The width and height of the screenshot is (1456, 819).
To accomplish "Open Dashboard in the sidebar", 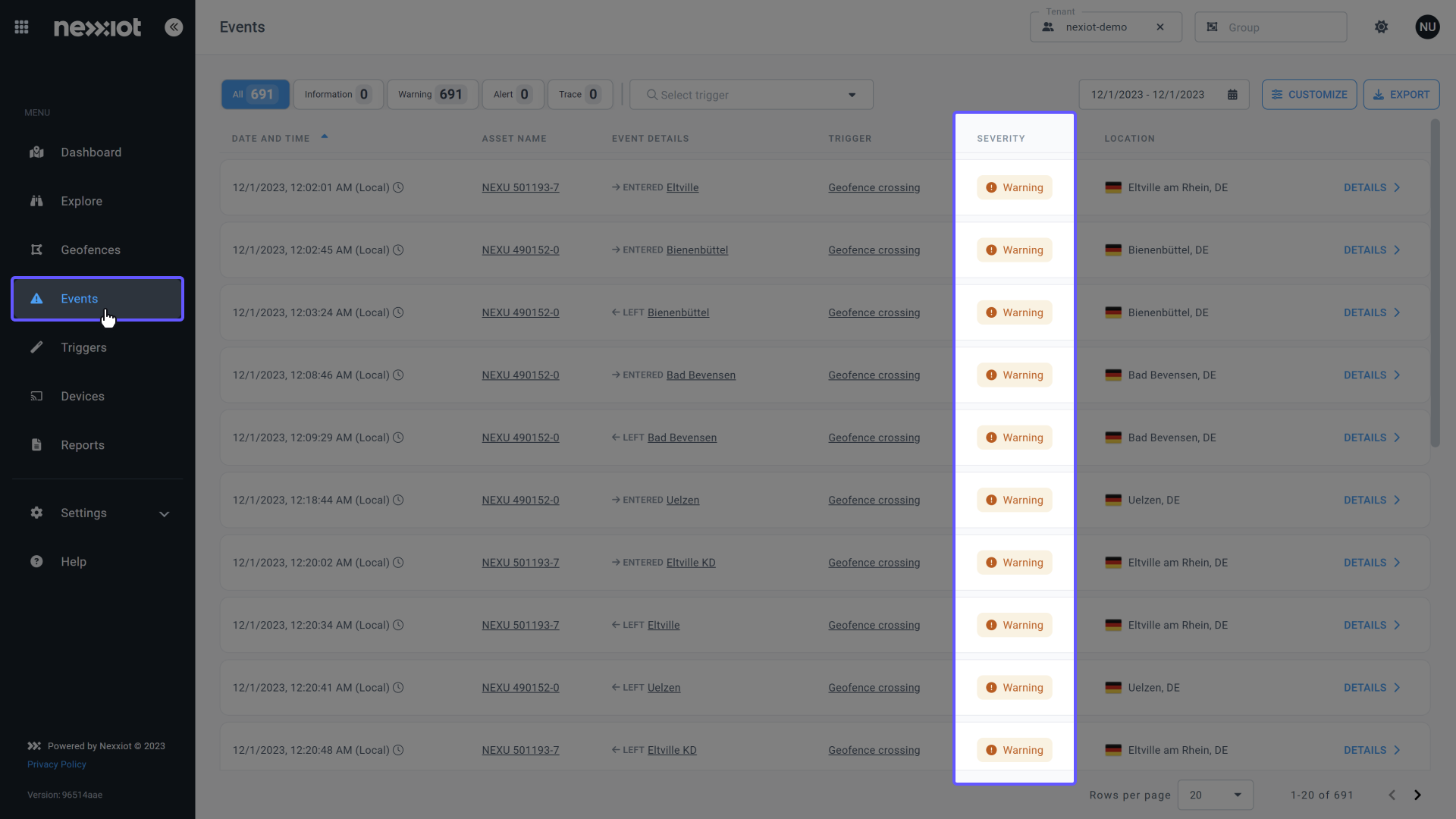I will click(x=97, y=152).
